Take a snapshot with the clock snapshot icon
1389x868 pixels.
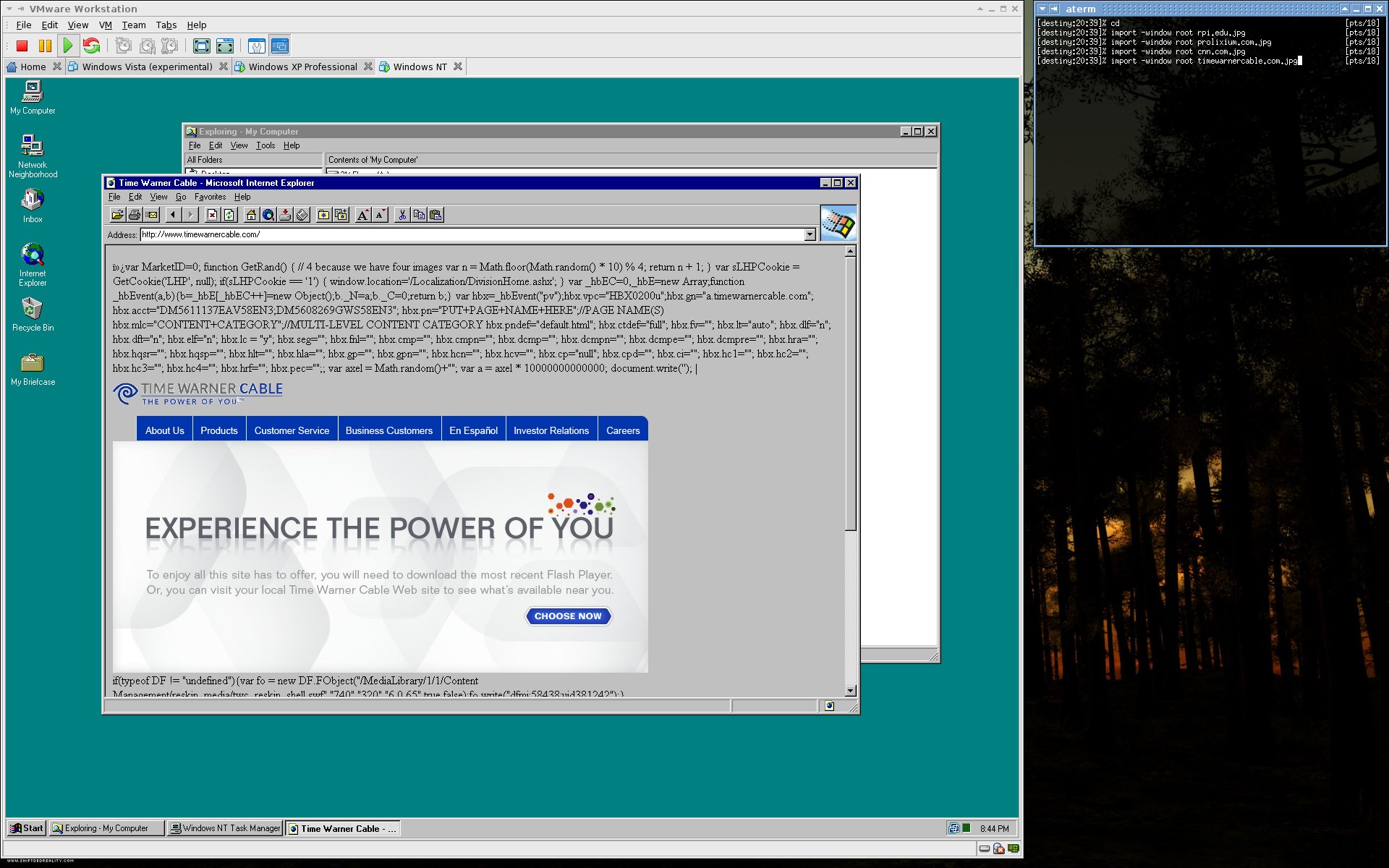124,46
